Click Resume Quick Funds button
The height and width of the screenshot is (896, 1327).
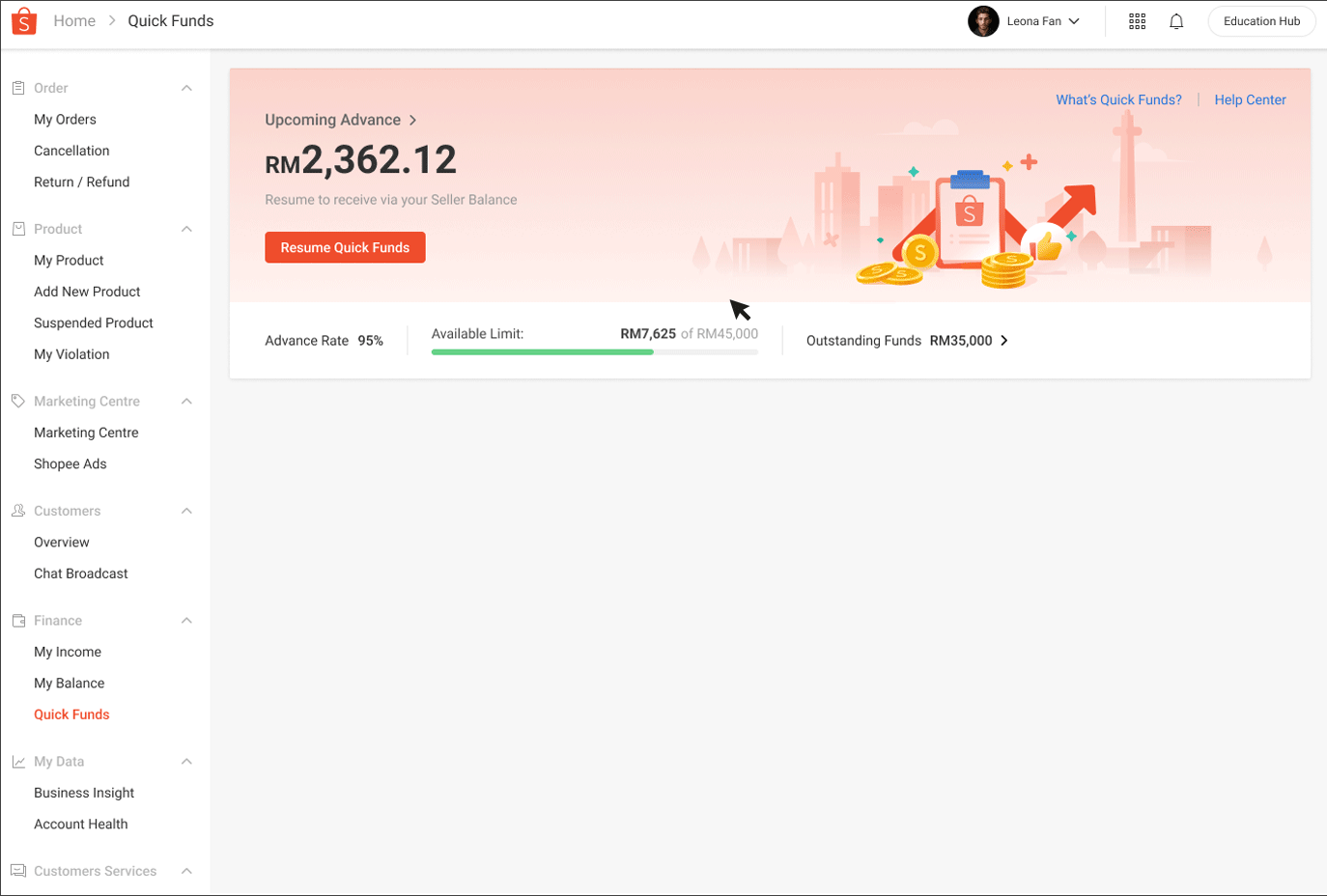345,247
